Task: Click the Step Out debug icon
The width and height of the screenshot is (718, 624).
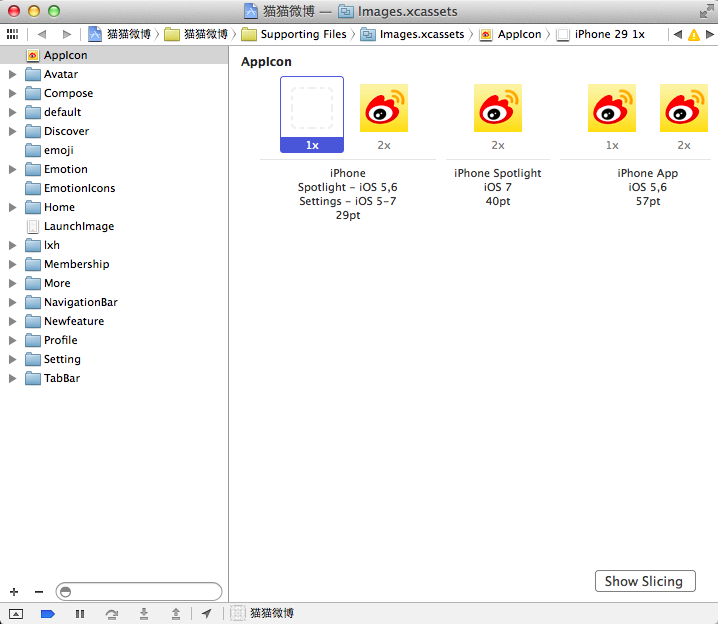Action: pos(176,614)
